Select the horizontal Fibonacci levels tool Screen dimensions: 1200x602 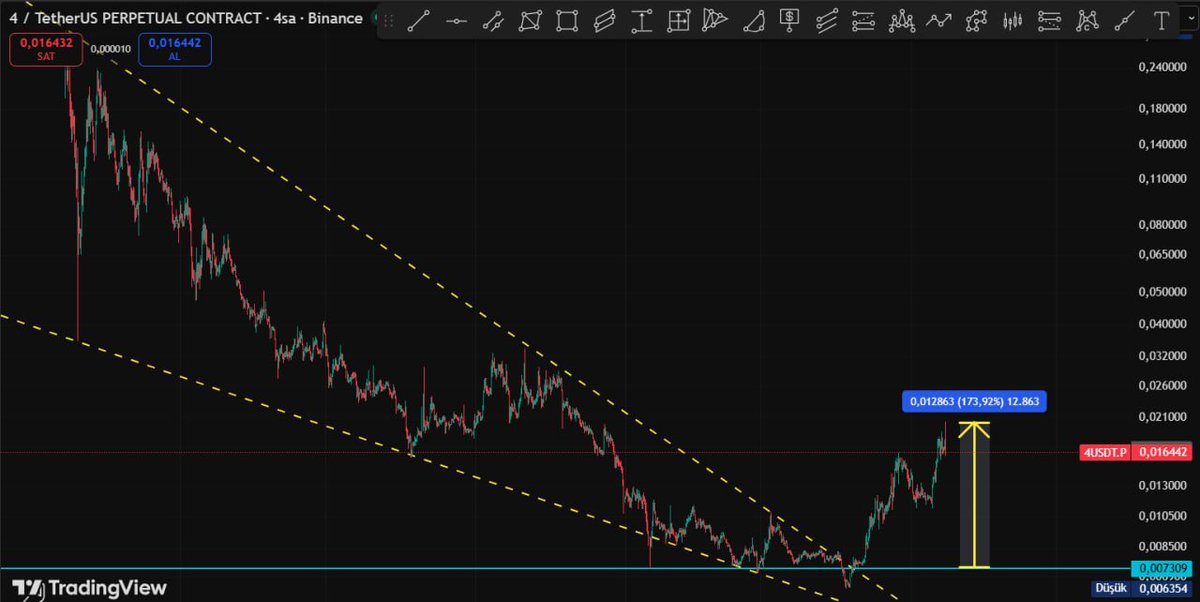863,20
